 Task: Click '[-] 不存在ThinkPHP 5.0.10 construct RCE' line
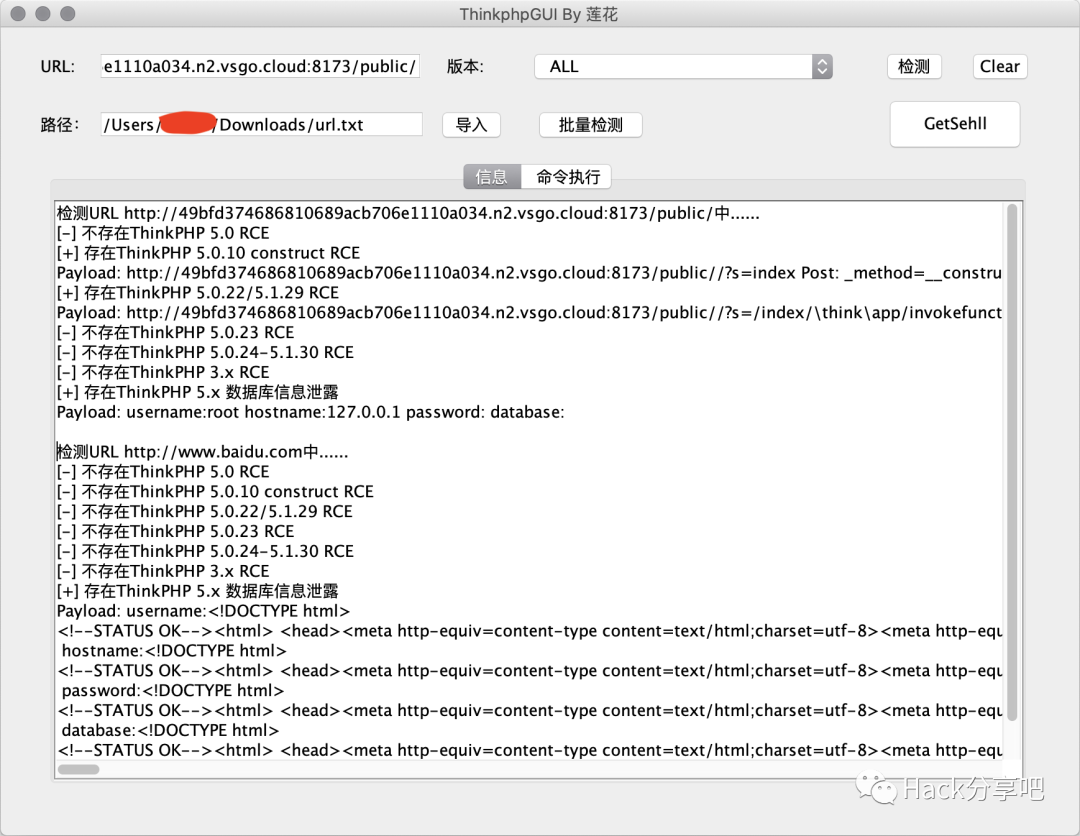pyautogui.click(x=215, y=492)
